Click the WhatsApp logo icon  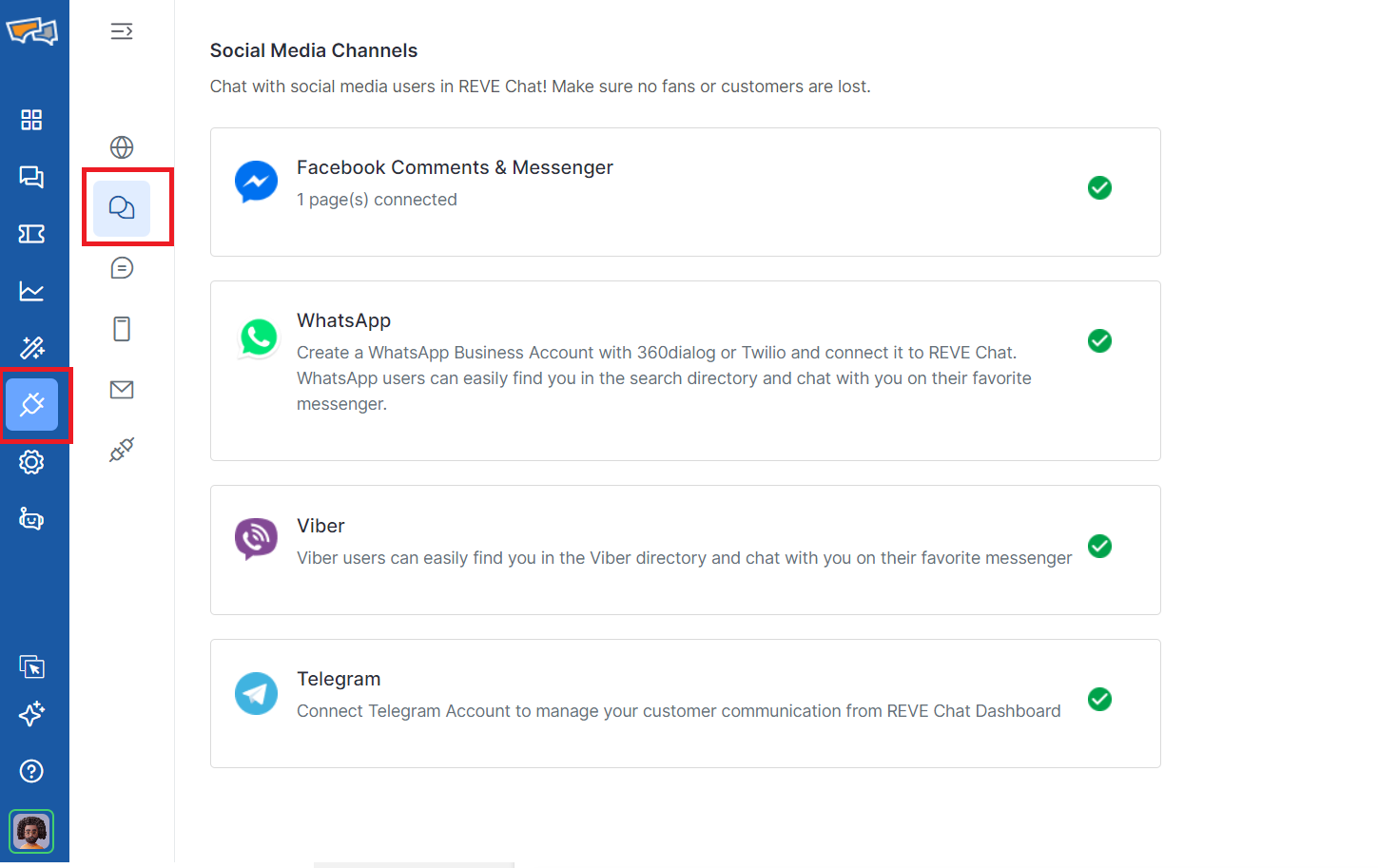[258, 338]
